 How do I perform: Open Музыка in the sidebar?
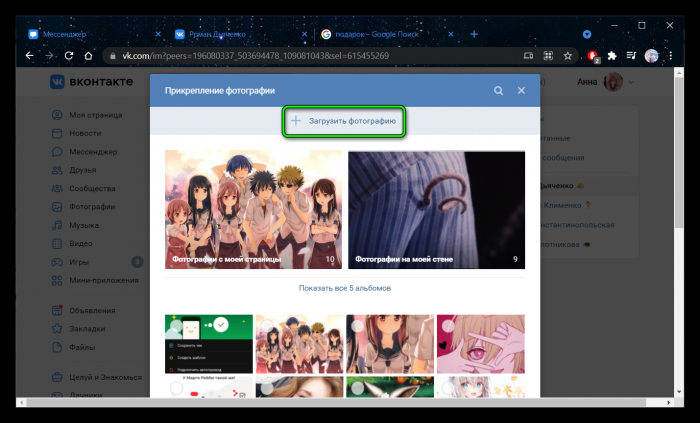(75, 225)
